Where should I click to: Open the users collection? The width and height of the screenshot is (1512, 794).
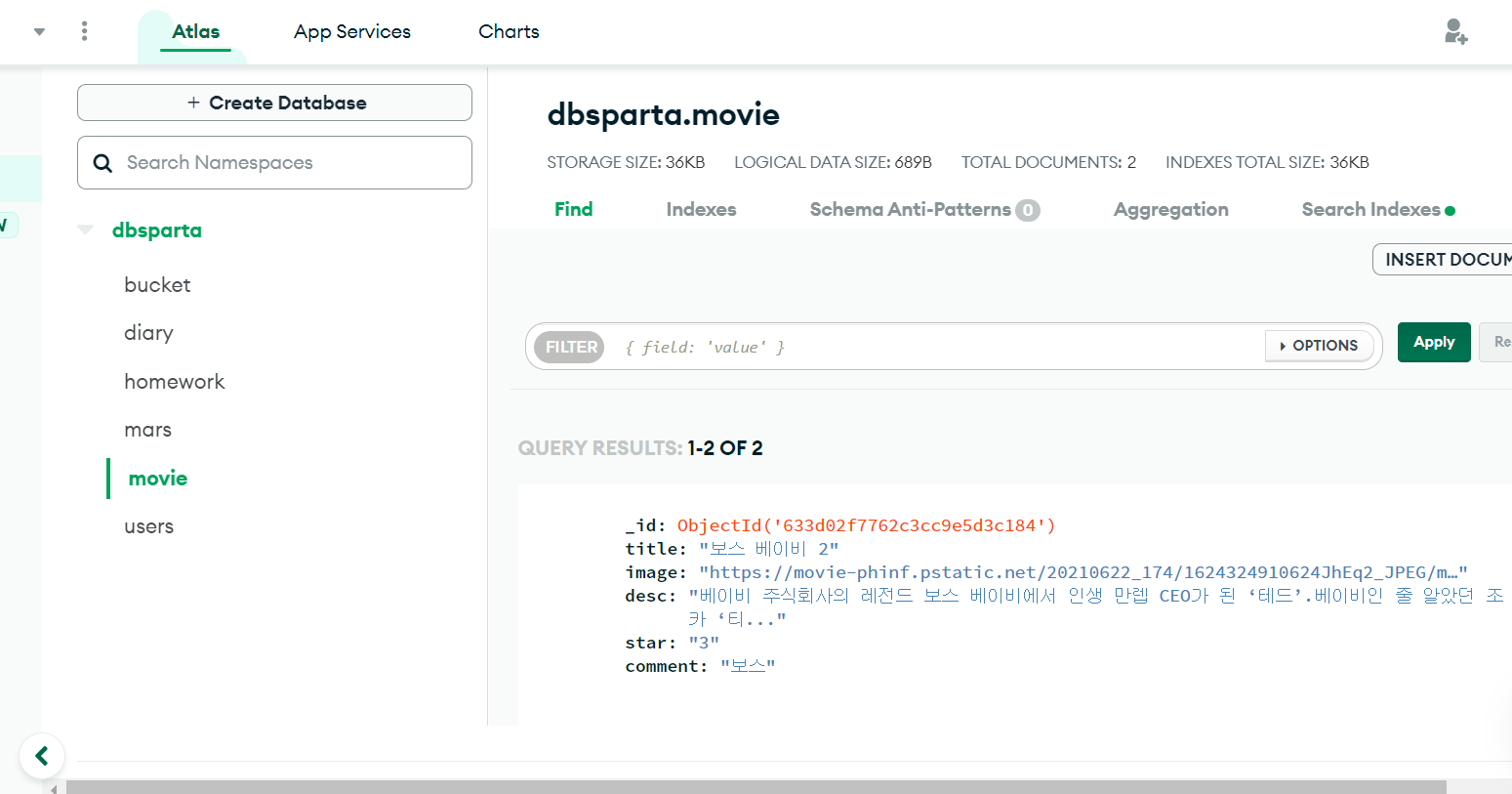coord(148,526)
